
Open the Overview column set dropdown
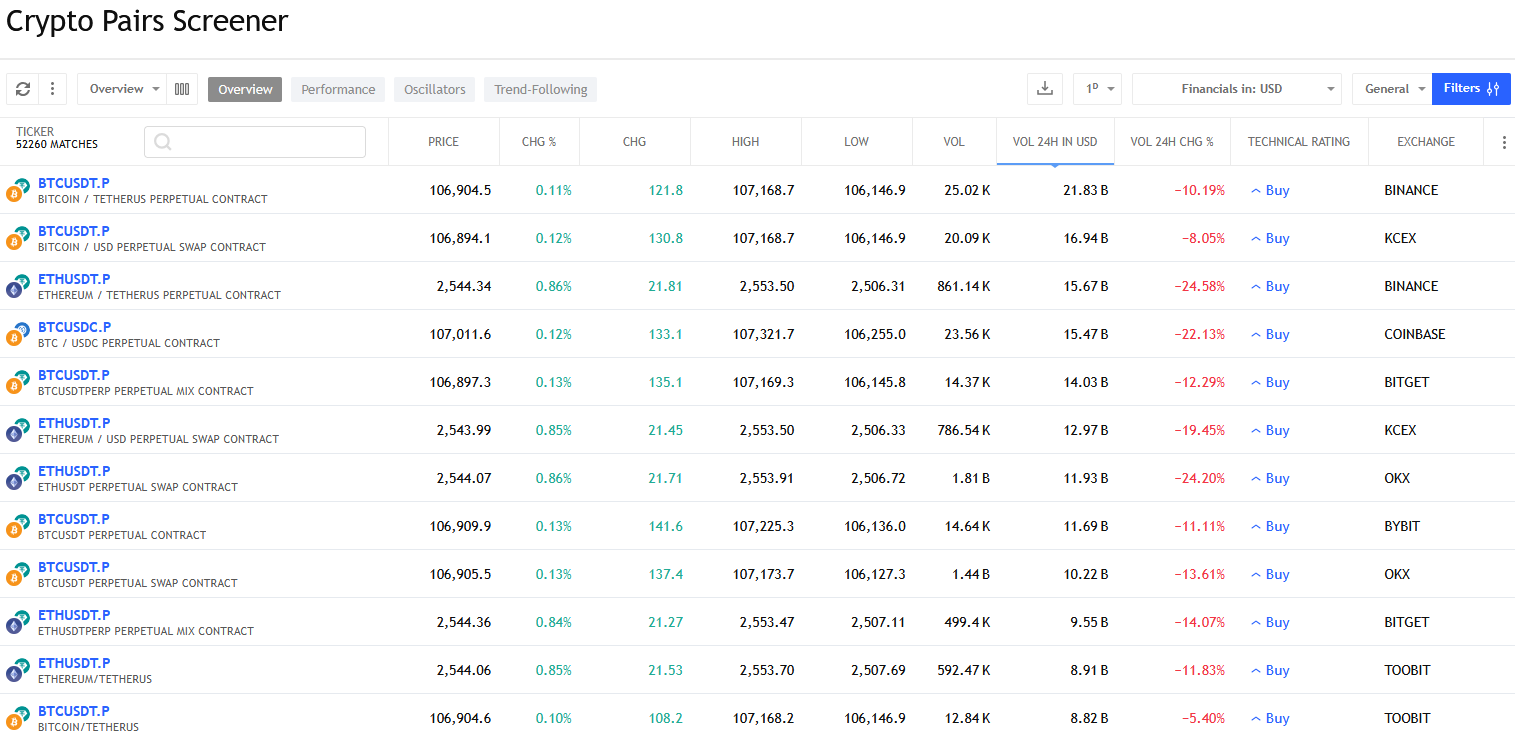click(122, 89)
